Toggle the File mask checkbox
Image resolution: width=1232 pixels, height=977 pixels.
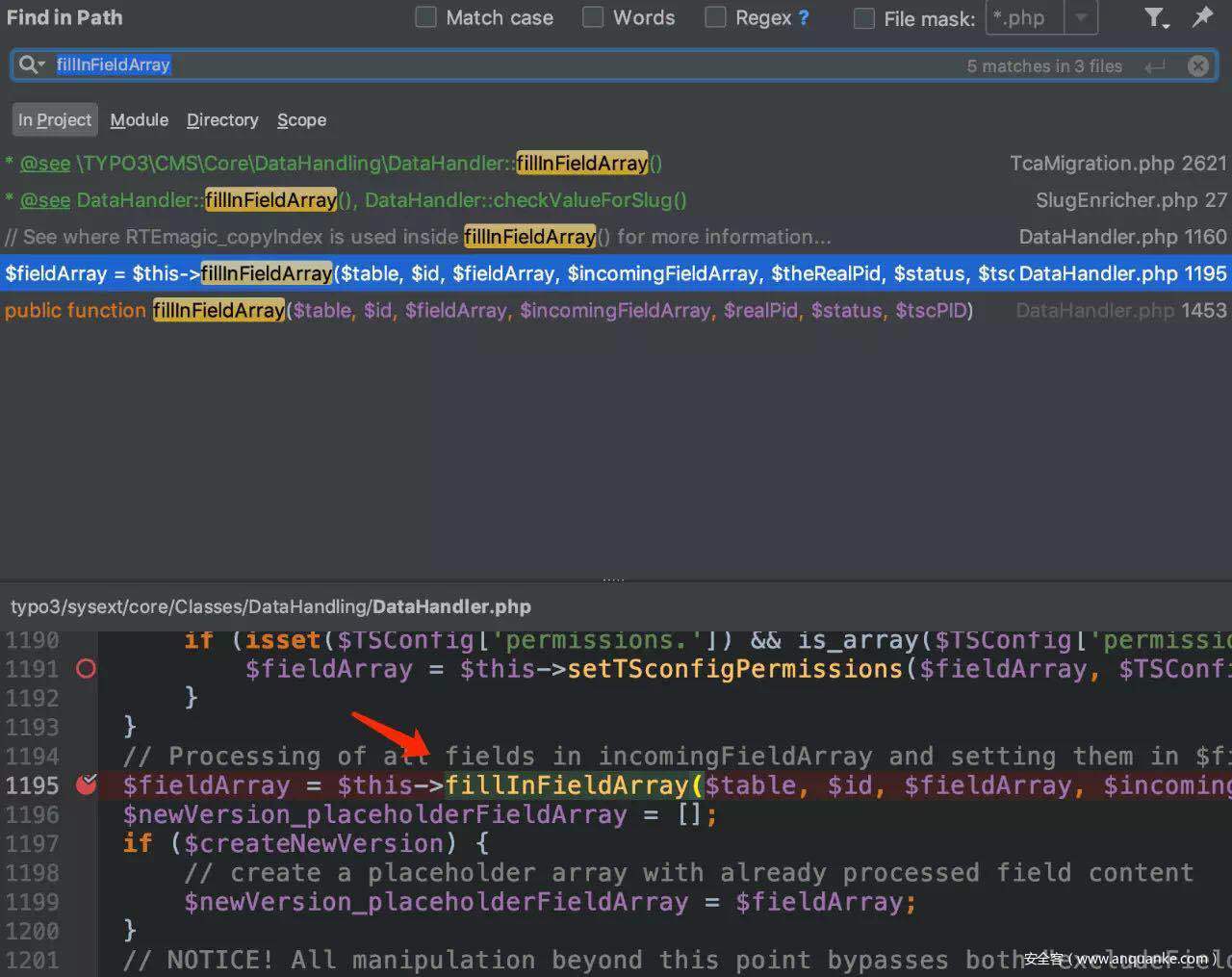(864, 18)
